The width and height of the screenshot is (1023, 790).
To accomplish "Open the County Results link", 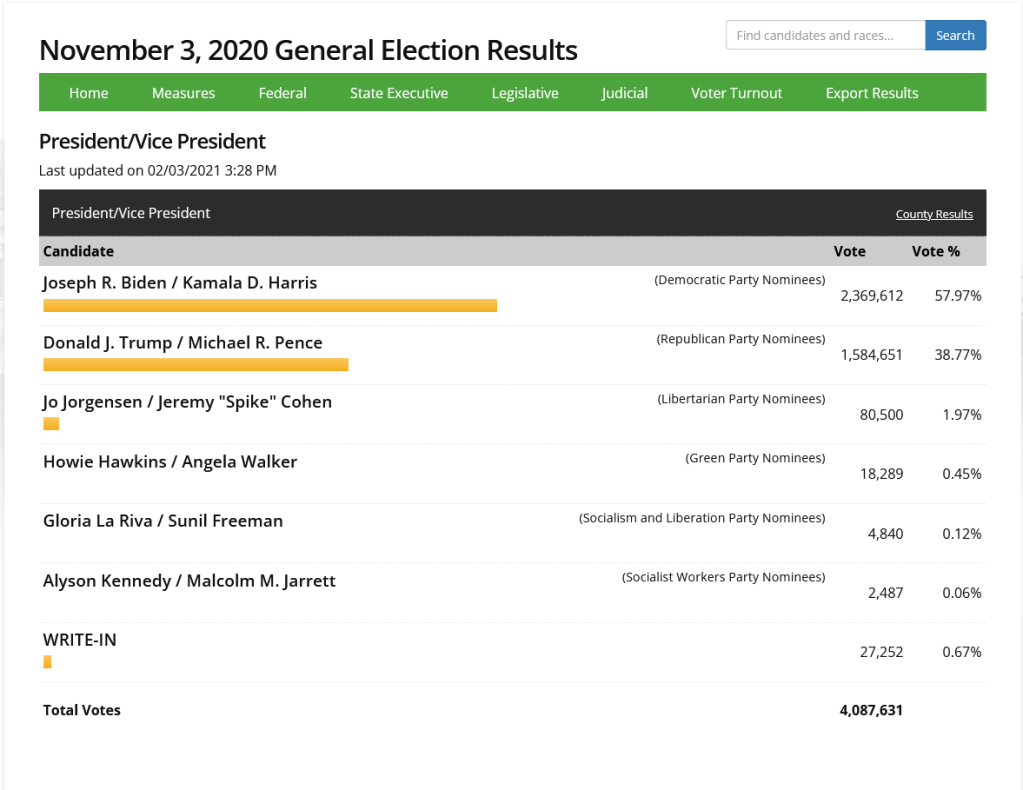I will [934, 214].
